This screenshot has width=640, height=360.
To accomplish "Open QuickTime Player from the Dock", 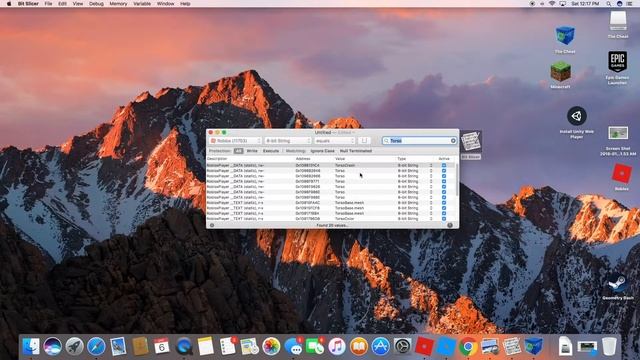I will (x=184, y=346).
